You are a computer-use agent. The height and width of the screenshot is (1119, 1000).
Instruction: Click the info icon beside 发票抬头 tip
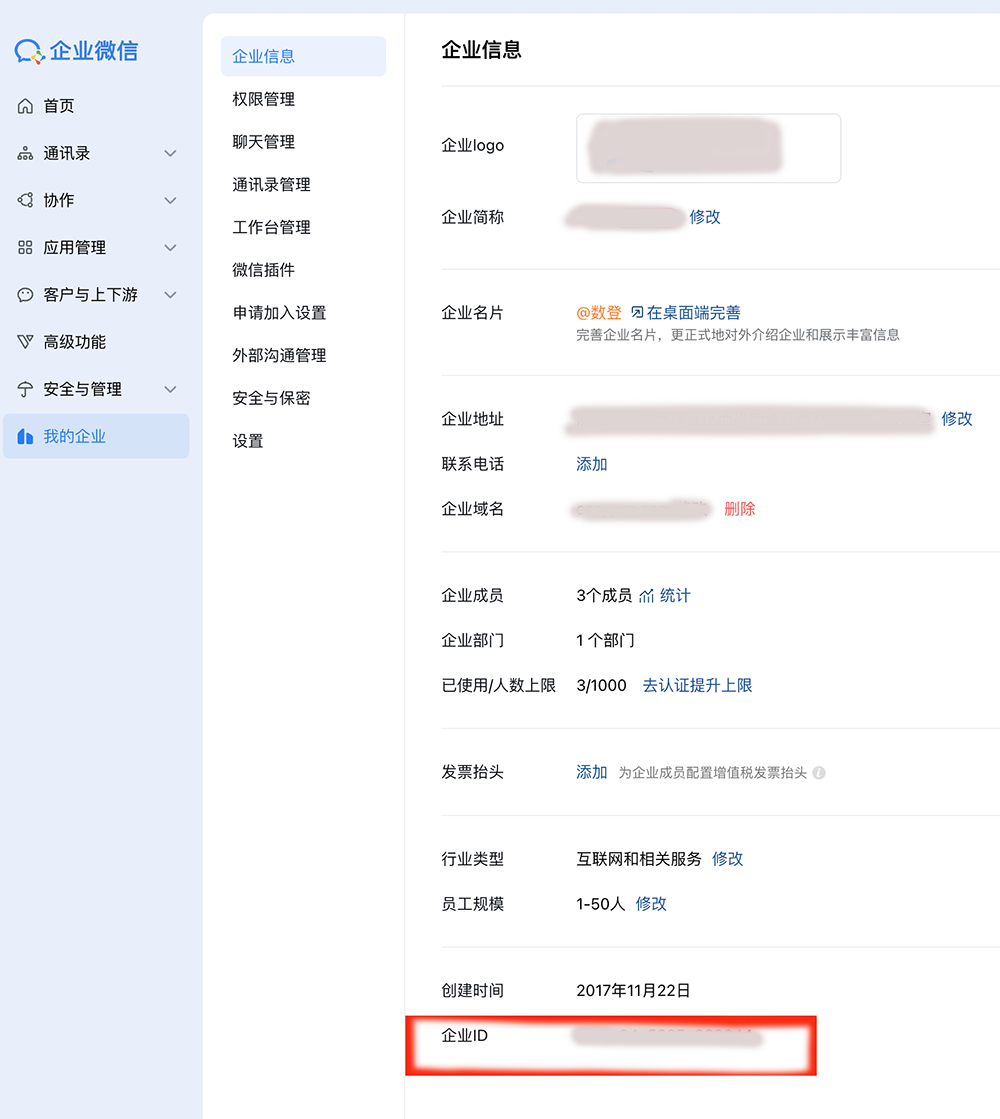click(818, 772)
